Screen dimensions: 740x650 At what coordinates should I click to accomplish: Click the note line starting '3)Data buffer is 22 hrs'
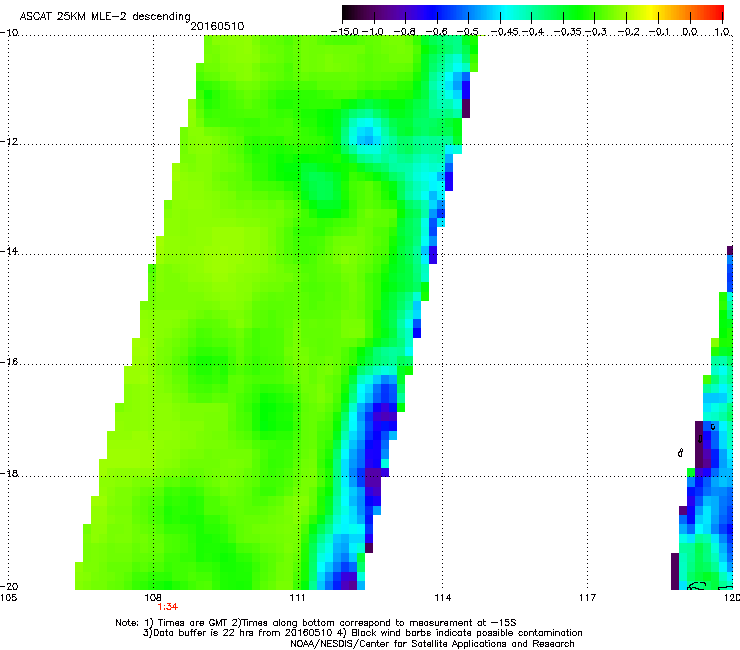362,633
